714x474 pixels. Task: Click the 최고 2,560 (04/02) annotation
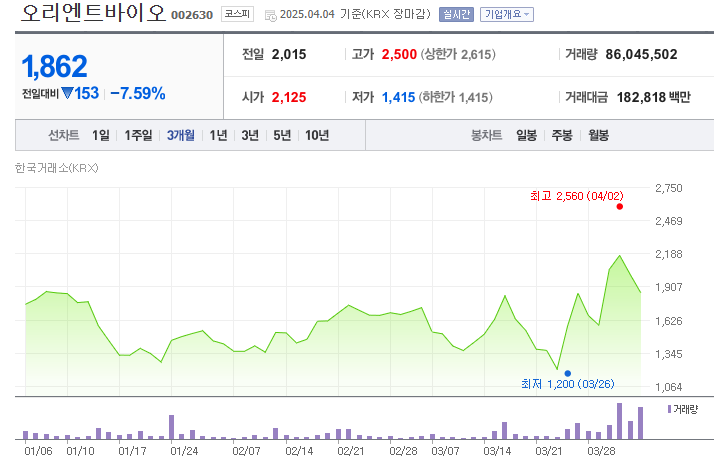pyautogui.click(x=576, y=196)
